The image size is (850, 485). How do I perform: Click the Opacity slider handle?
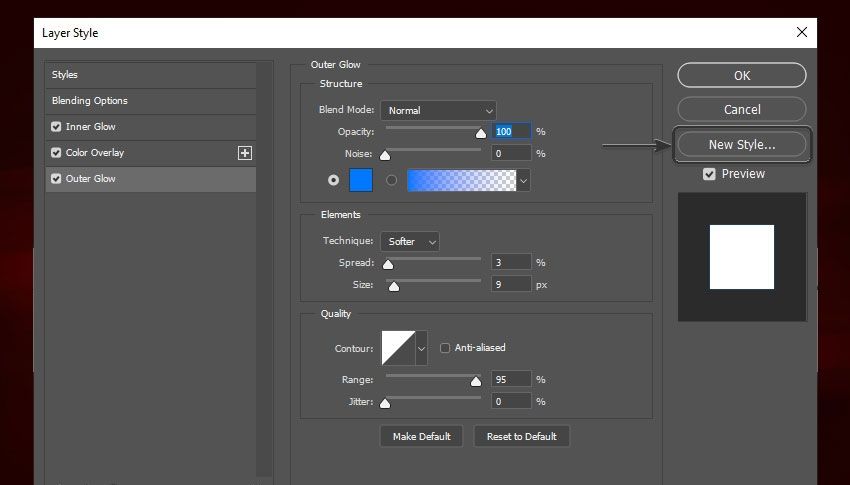pyautogui.click(x=481, y=133)
